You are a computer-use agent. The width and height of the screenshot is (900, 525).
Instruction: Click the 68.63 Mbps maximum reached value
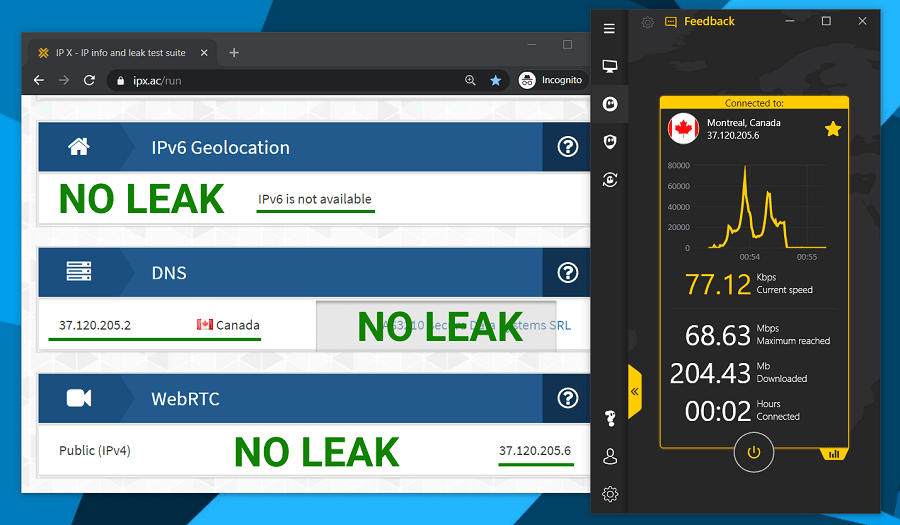coord(717,335)
